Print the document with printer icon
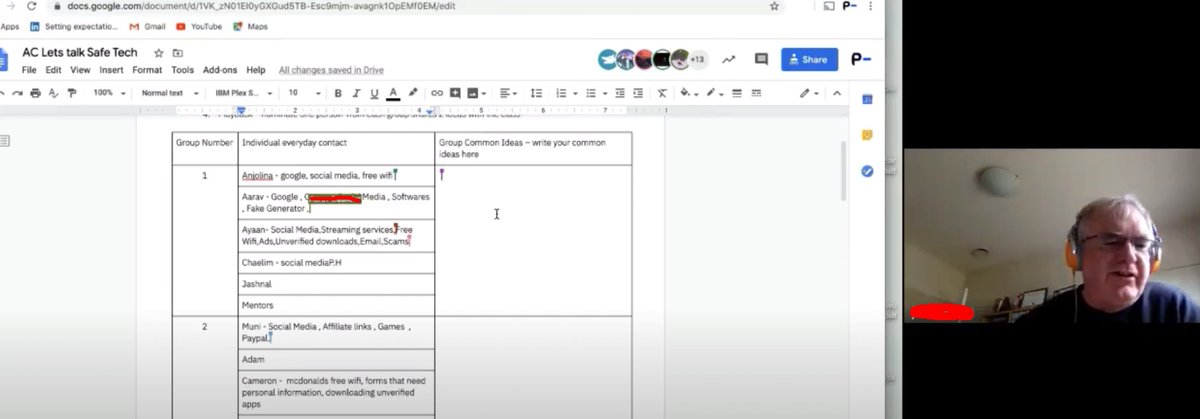The image size is (1200, 419). [x=35, y=93]
